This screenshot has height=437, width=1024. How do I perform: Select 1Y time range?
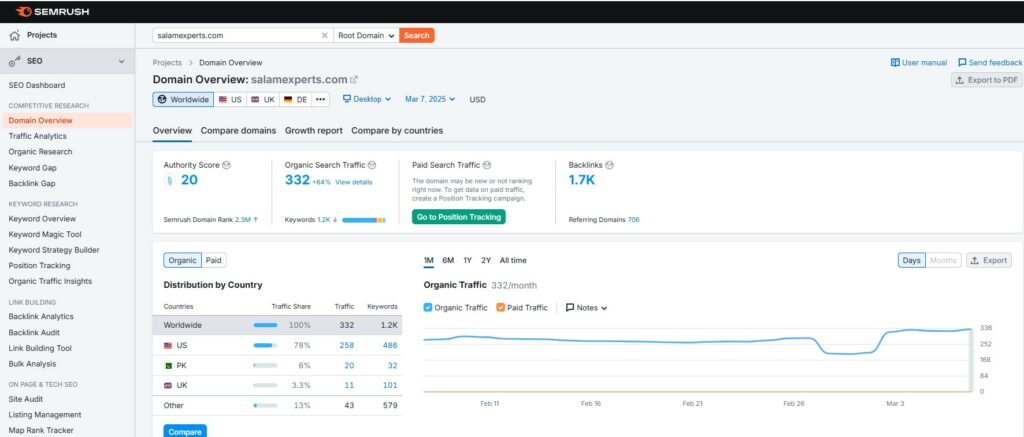[x=468, y=260]
